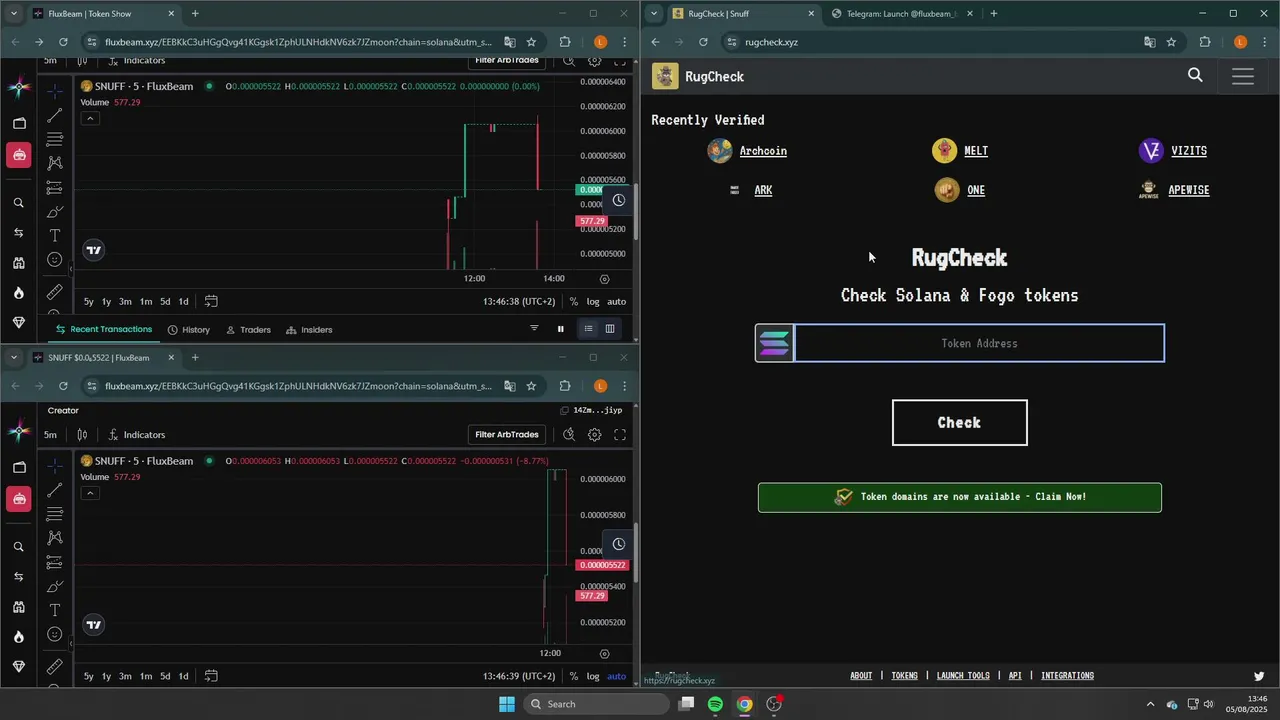Click the flame icon in top FluxBeam sidebar

(18, 293)
